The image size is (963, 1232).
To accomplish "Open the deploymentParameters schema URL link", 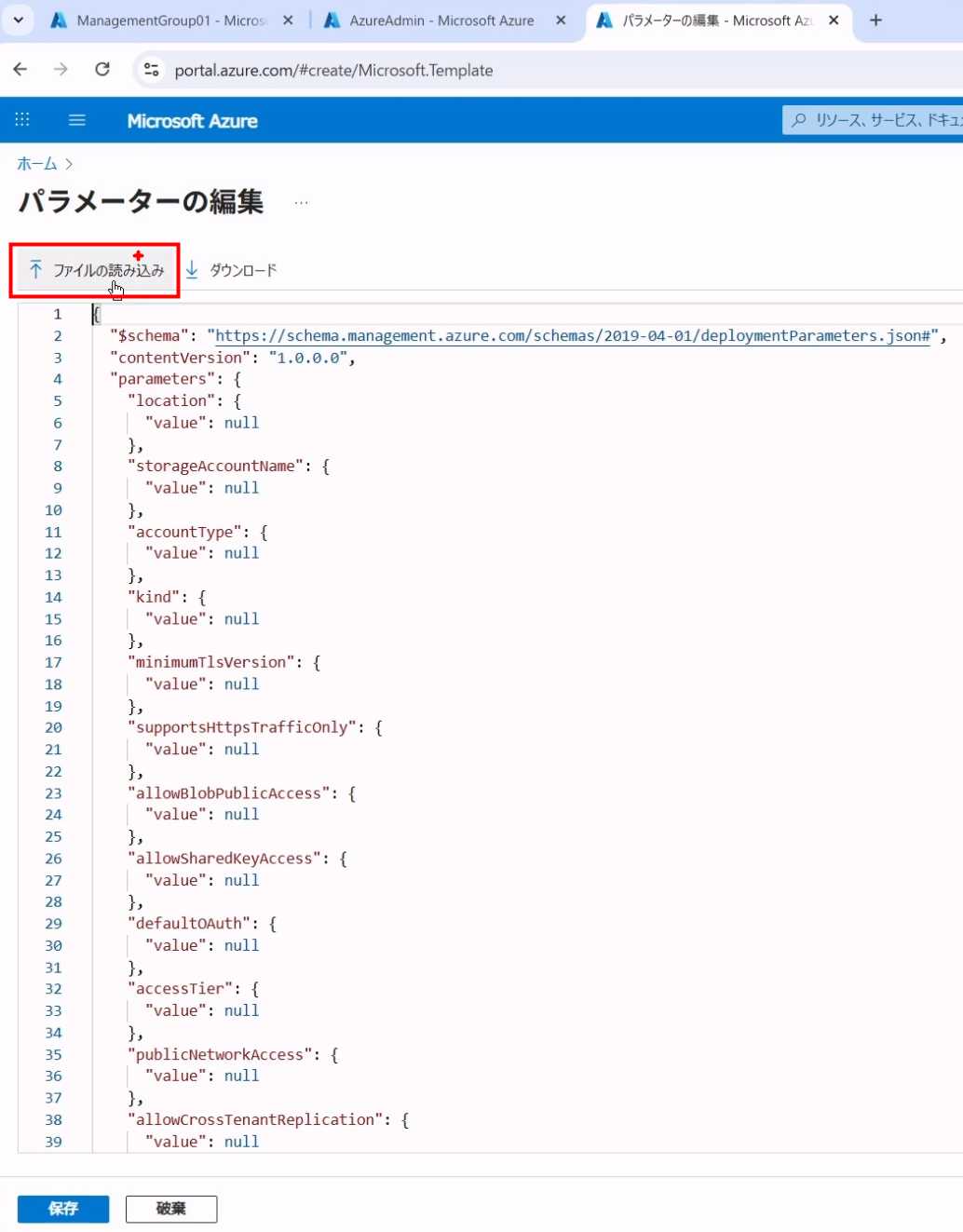I will coord(572,336).
